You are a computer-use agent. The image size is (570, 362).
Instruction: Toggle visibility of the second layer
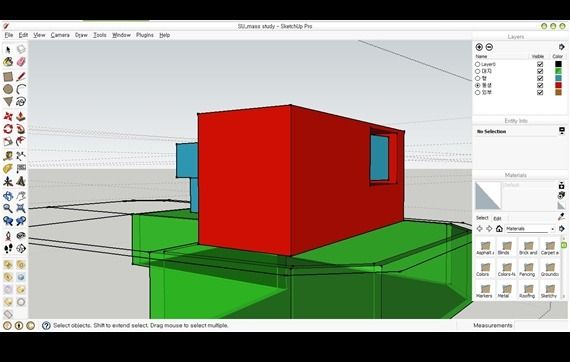540,71
